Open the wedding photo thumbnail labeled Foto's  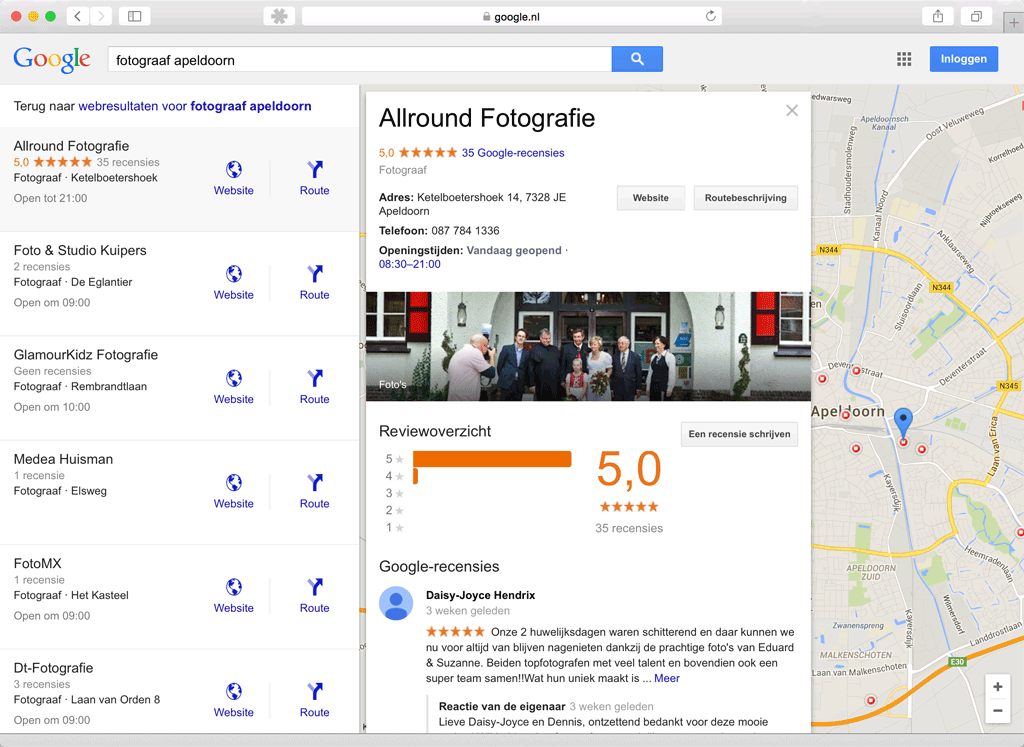tap(588, 346)
